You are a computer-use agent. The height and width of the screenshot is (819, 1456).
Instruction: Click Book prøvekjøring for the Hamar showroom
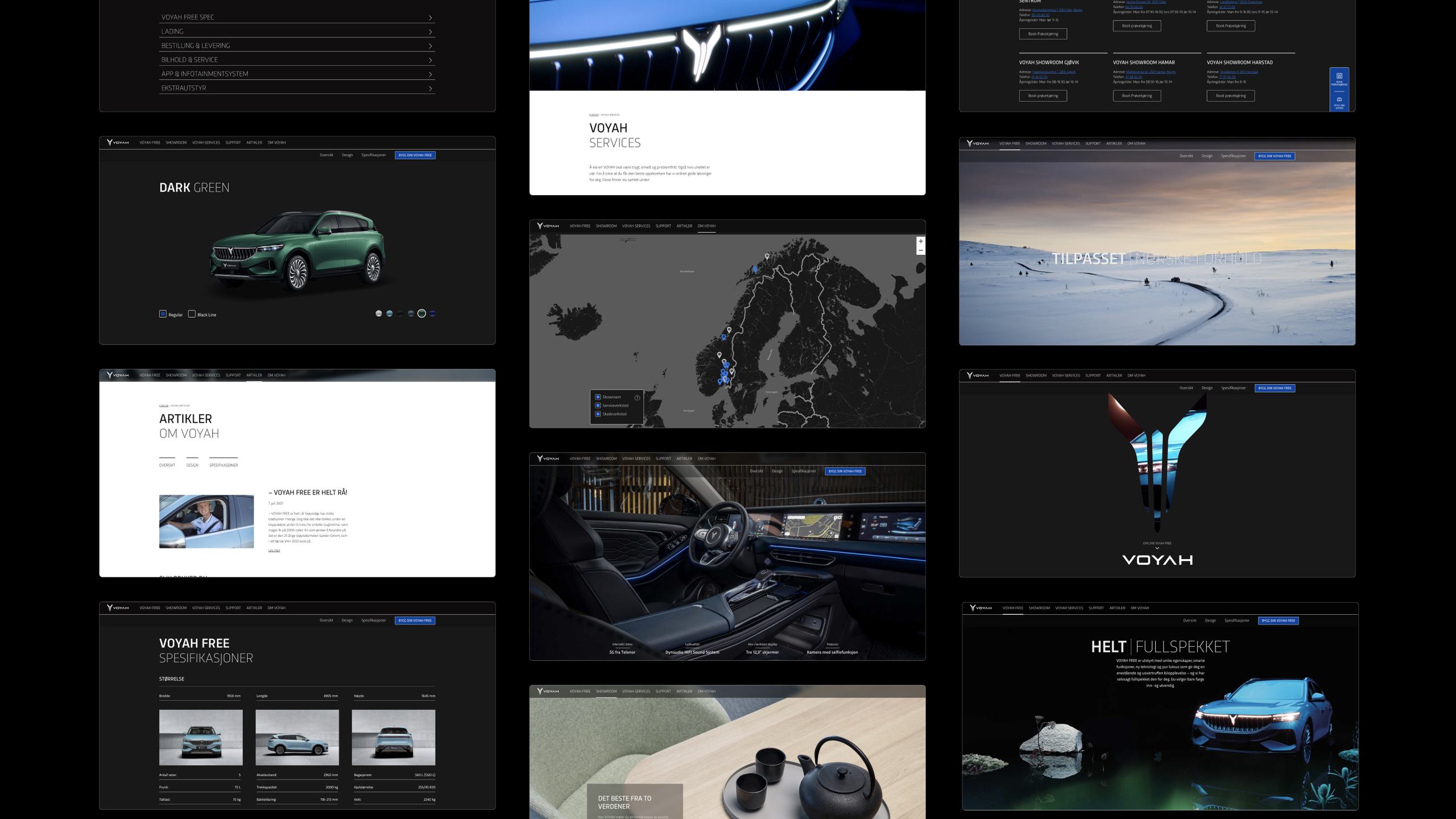pyautogui.click(x=1136, y=96)
